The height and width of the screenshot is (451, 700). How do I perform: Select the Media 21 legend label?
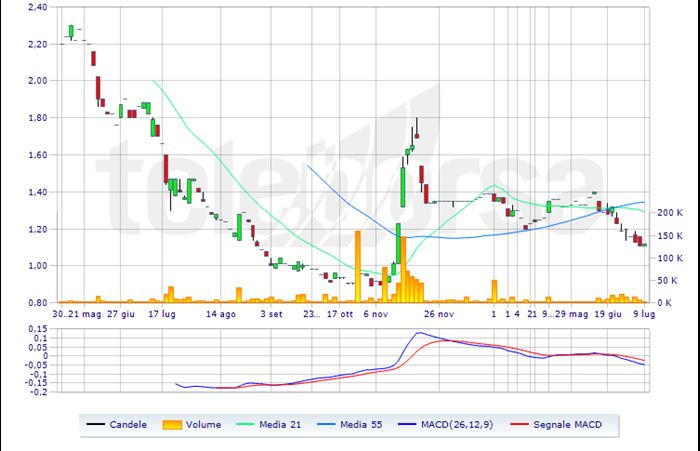(280, 425)
